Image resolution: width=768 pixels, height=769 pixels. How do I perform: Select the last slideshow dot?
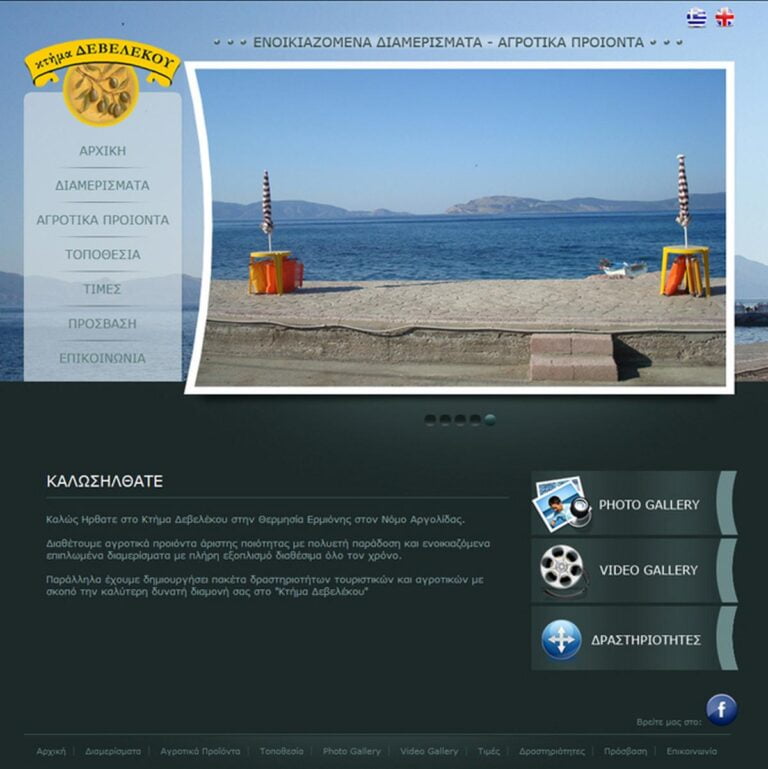pos(490,420)
